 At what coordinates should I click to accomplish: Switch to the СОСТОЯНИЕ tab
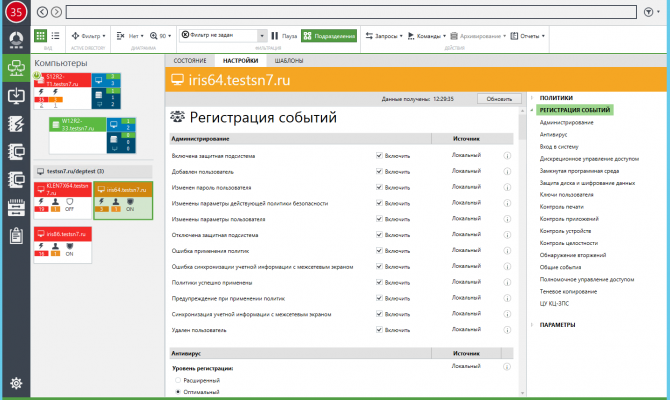coord(190,61)
